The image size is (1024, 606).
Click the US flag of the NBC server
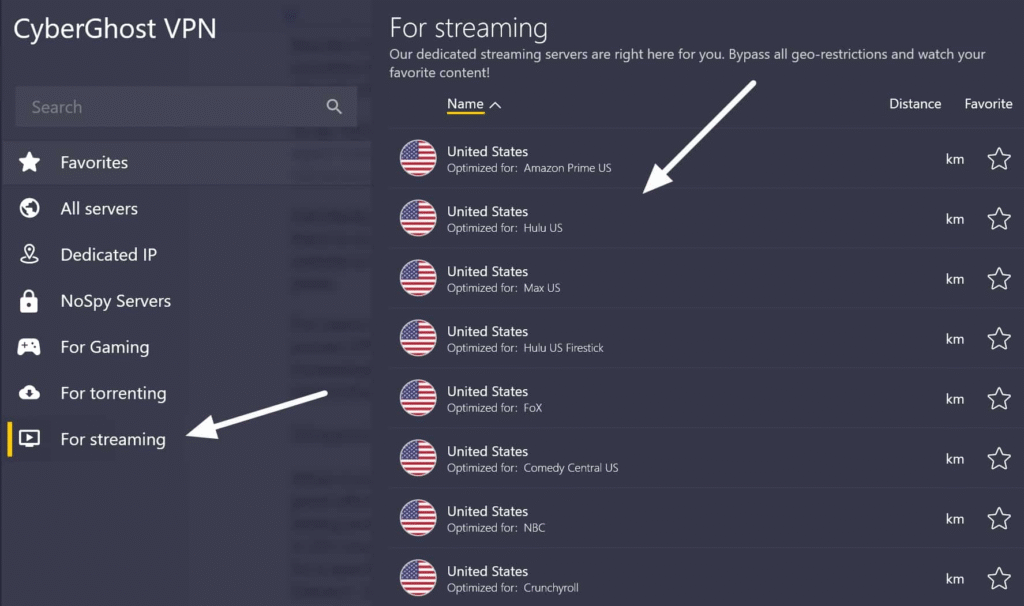(x=418, y=518)
